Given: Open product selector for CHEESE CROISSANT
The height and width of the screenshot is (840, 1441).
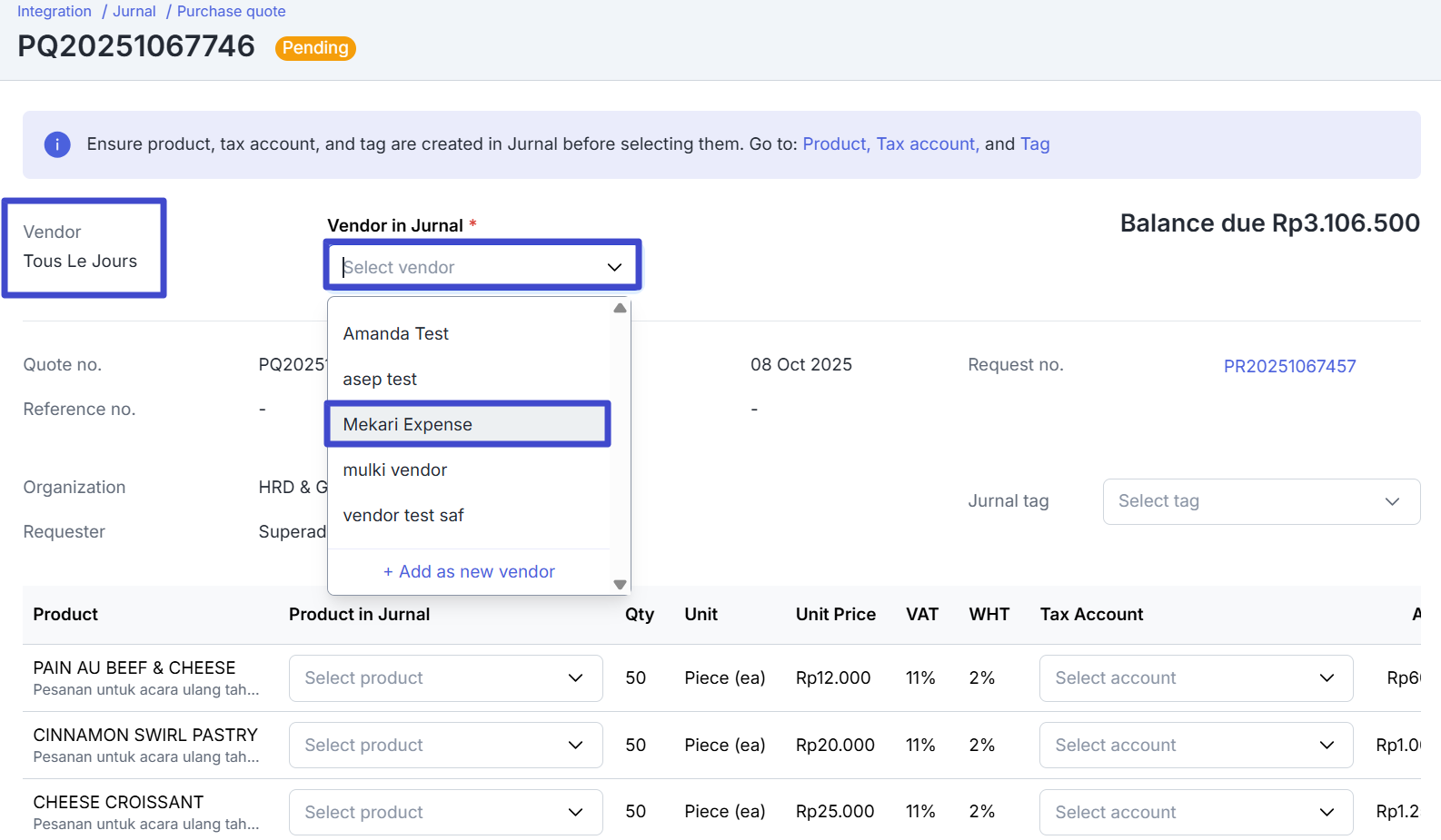Looking at the screenshot, I should pyautogui.click(x=445, y=813).
